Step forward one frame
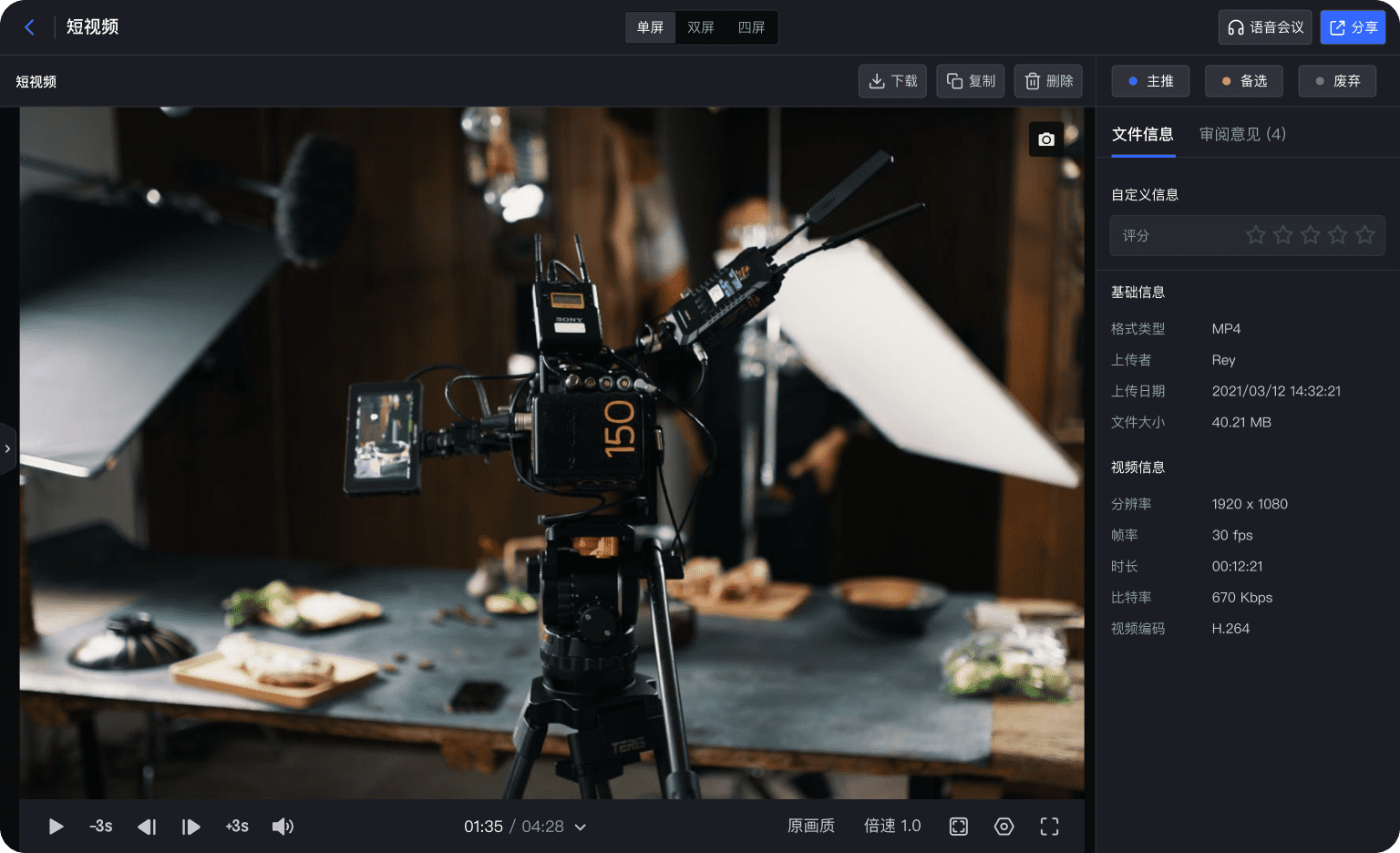Viewport: 1400px width, 853px height. tap(190, 827)
